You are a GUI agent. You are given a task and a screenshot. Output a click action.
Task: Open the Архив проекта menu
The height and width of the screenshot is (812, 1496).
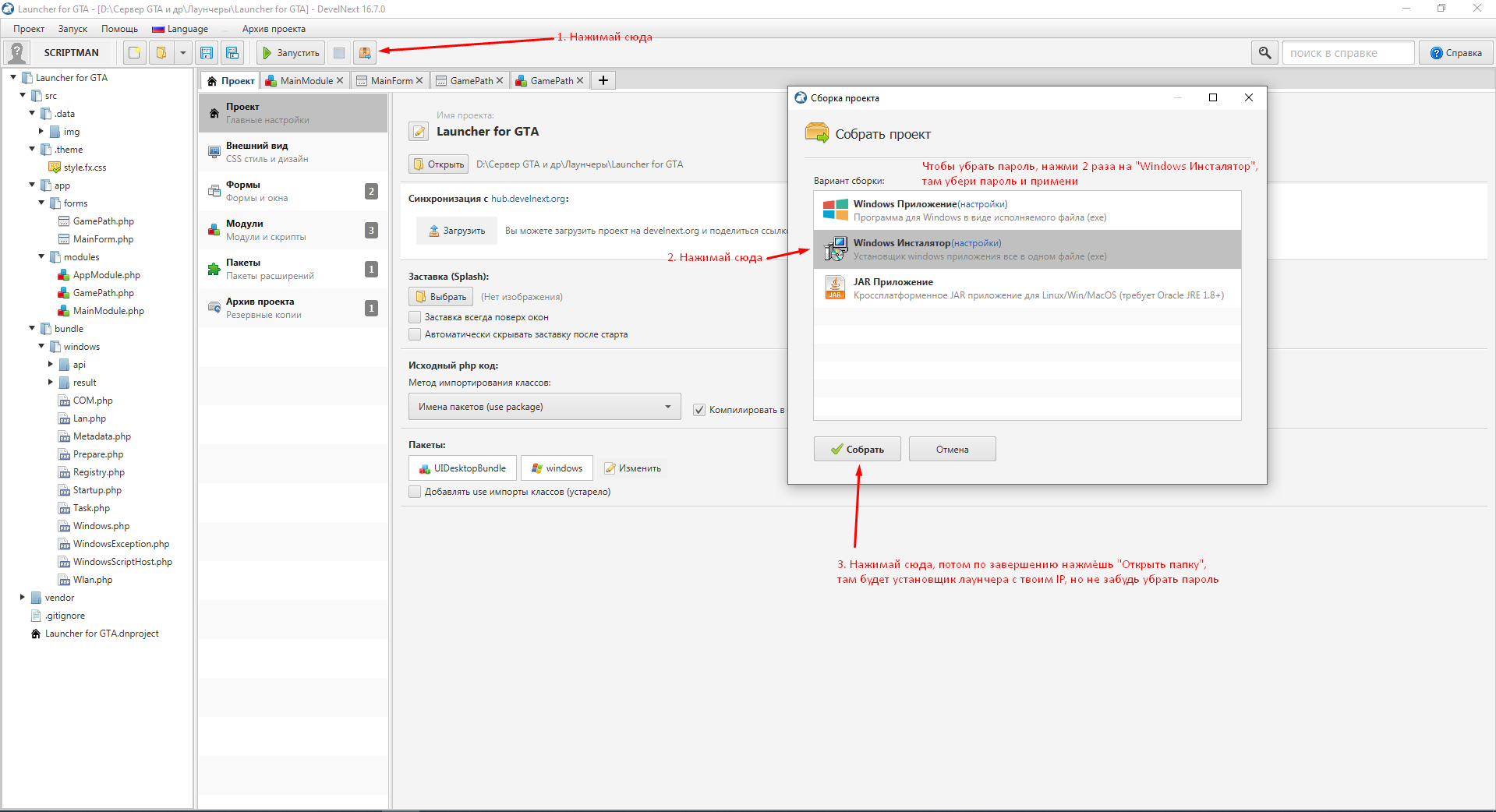coord(274,29)
